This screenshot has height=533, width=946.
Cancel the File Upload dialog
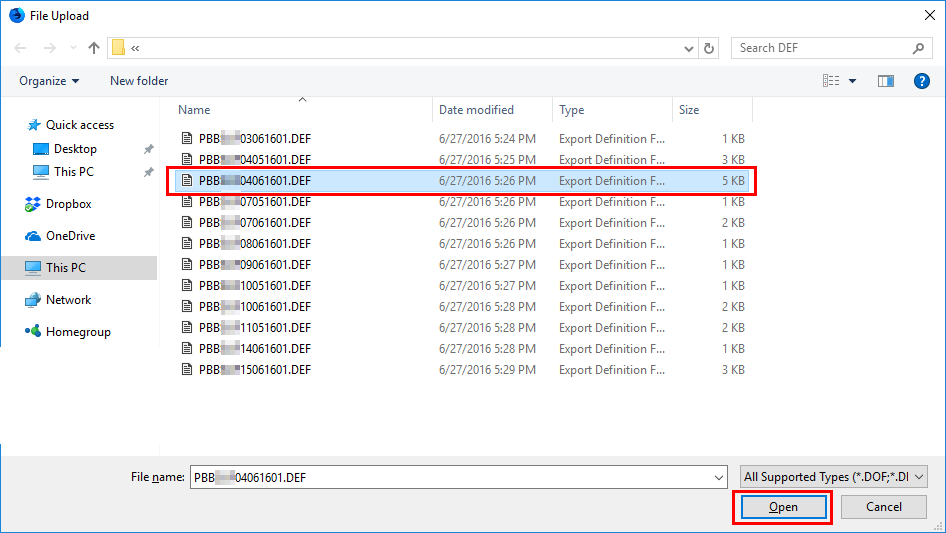(x=883, y=507)
